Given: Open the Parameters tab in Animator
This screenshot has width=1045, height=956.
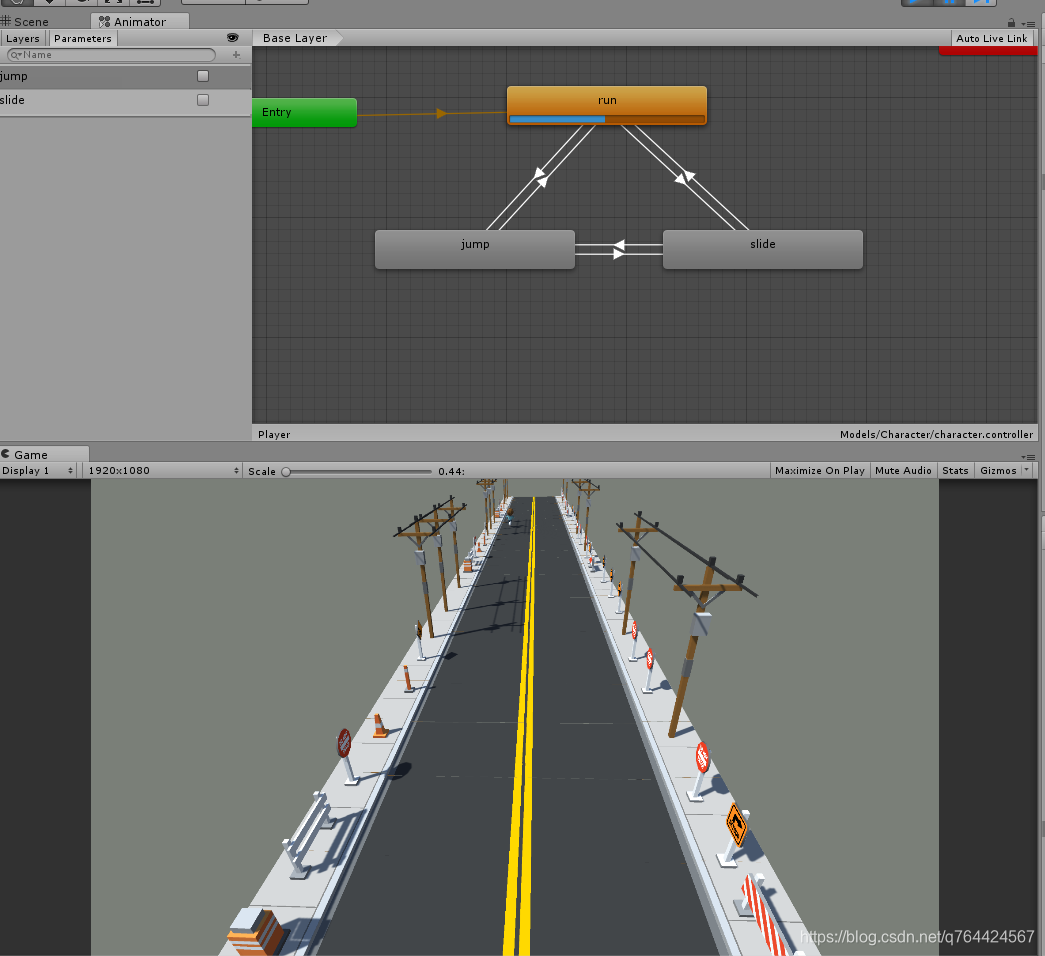Looking at the screenshot, I should coord(83,39).
